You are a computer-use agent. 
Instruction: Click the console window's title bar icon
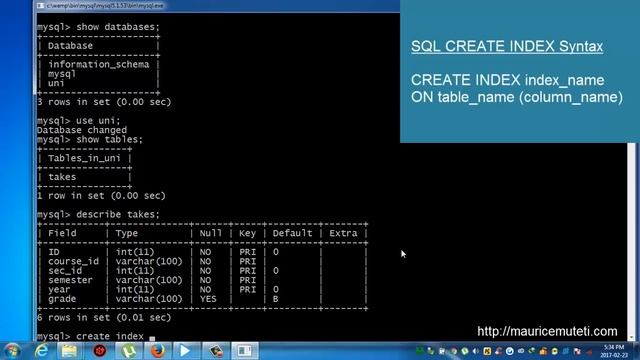pyautogui.click(x=40, y=6)
